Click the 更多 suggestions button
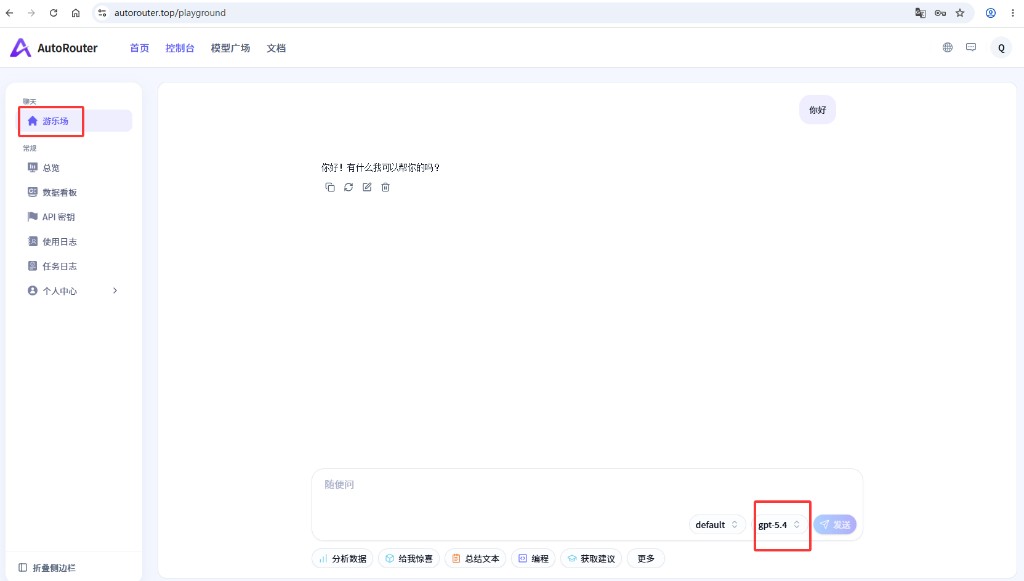Image resolution: width=1024 pixels, height=581 pixels. coord(646,559)
